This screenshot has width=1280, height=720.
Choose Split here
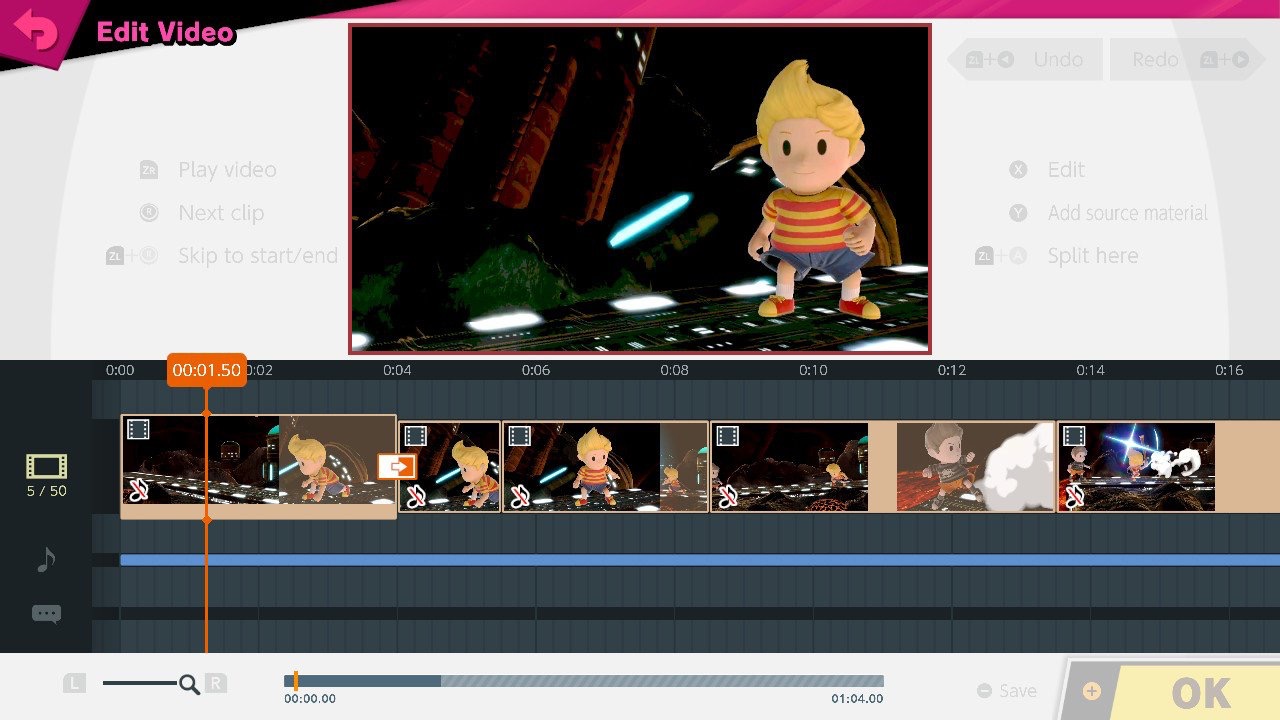pos(1093,256)
